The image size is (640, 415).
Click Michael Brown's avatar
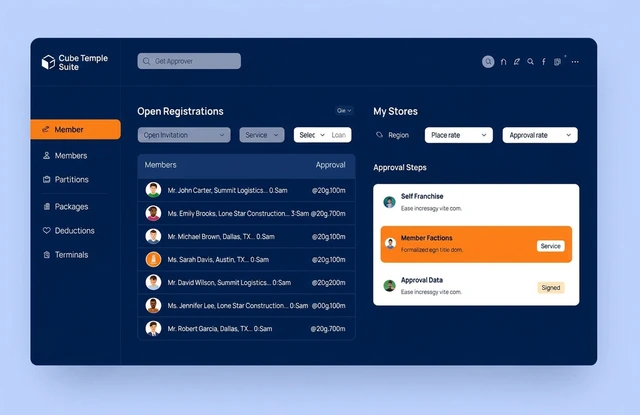click(x=153, y=236)
